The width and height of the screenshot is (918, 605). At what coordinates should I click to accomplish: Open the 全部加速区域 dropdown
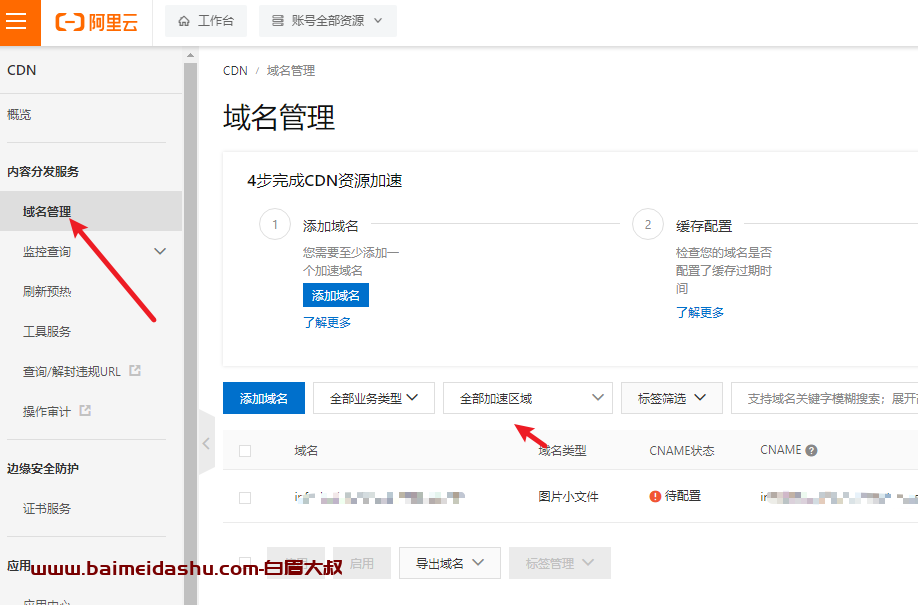(527, 398)
